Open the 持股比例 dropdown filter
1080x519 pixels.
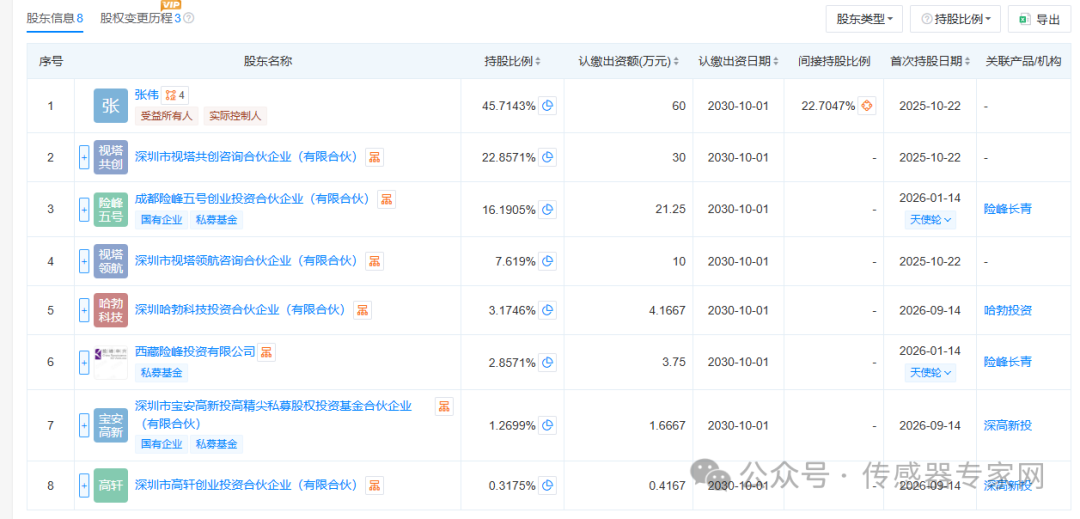(x=955, y=19)
